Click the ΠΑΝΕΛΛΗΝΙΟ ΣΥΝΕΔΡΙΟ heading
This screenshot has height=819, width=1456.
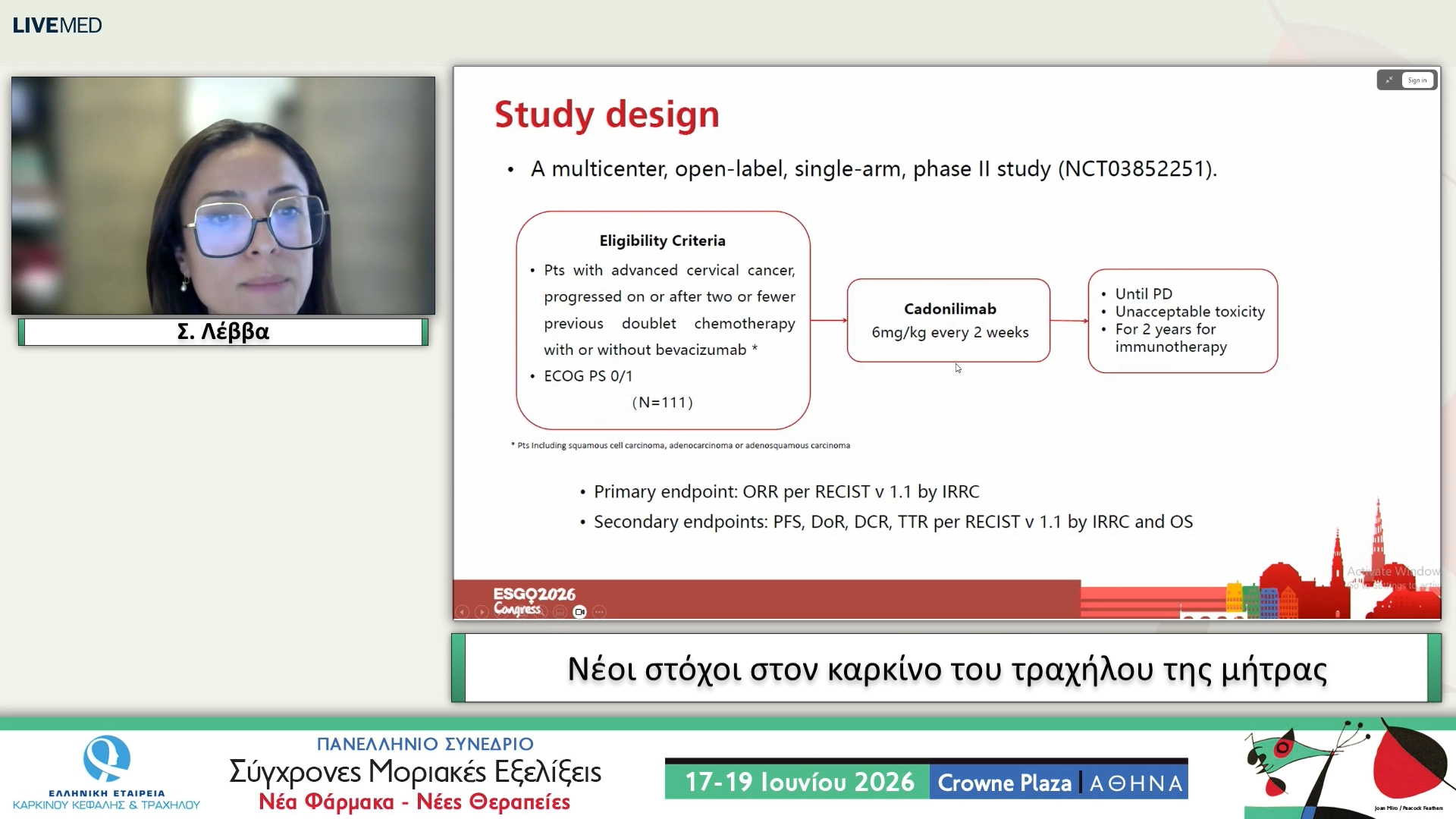pos(425,744)
